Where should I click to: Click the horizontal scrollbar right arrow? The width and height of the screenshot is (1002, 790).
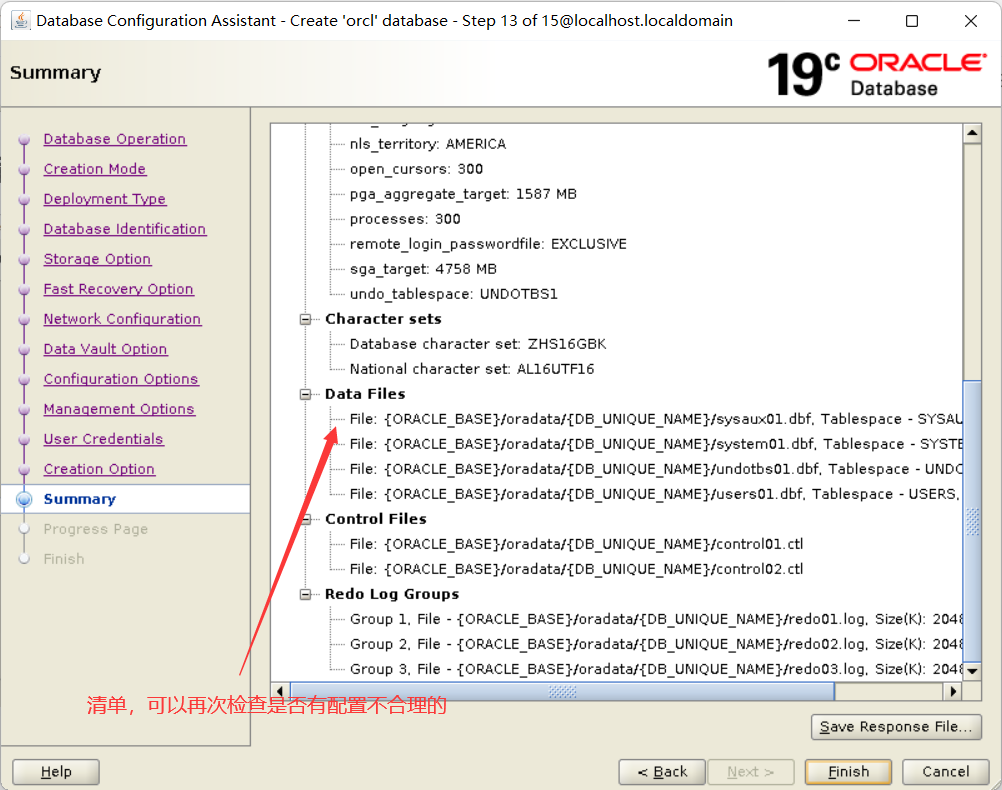tap(953, 691)
